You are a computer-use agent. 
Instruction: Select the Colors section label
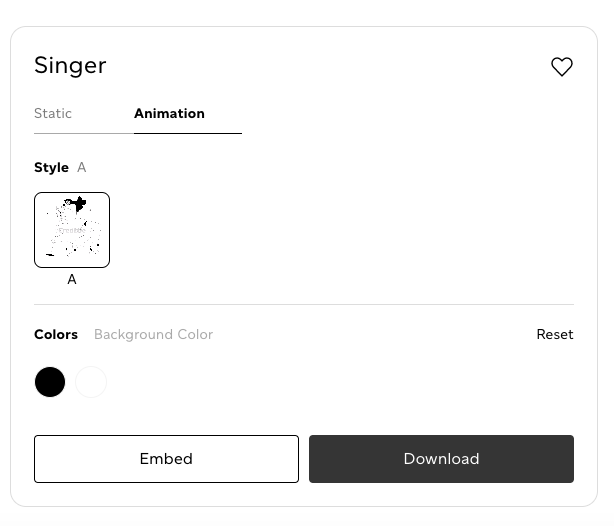56,335
